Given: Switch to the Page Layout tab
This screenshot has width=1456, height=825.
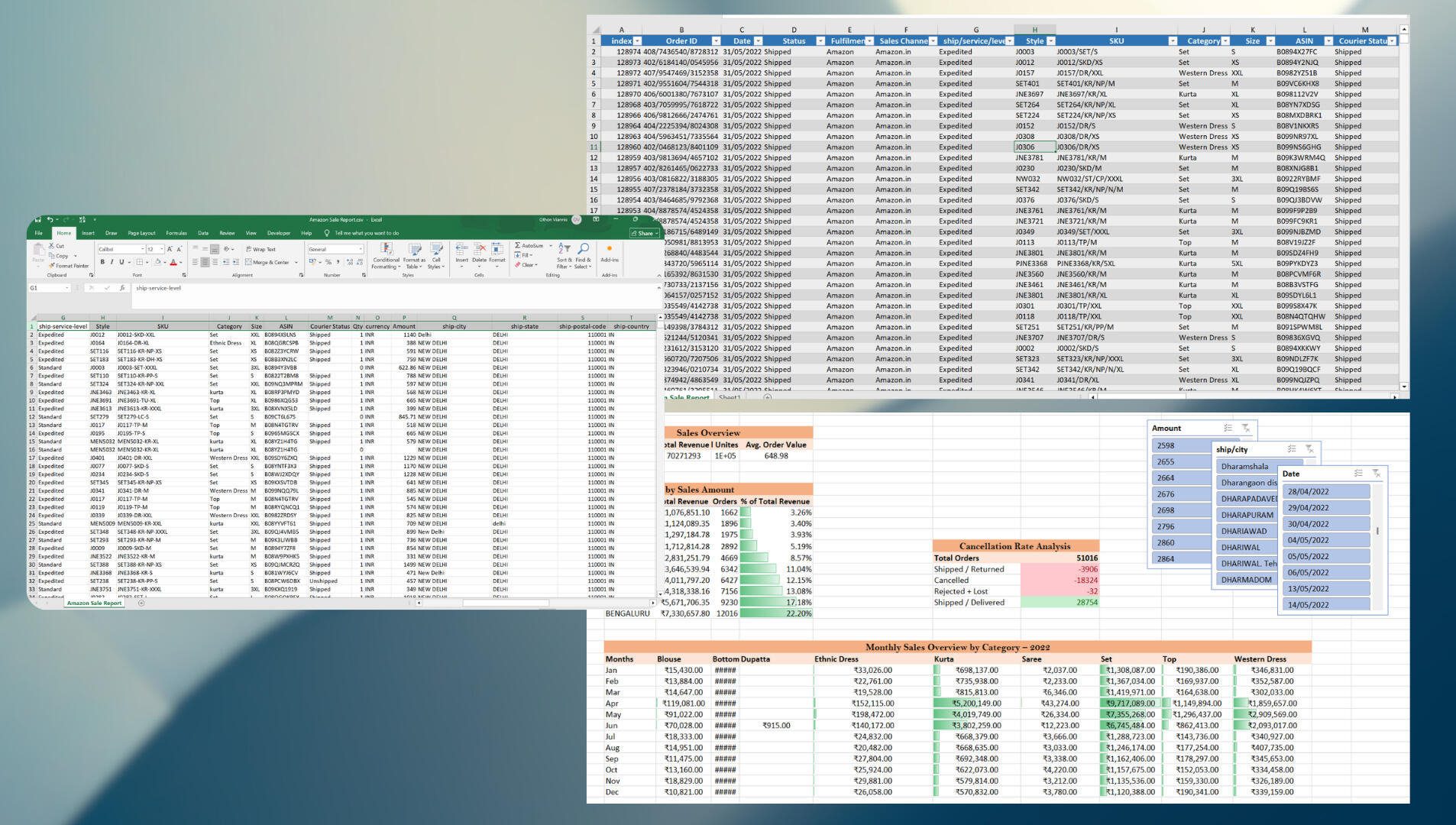Looking at the screenshot, I should pos(141,233).
